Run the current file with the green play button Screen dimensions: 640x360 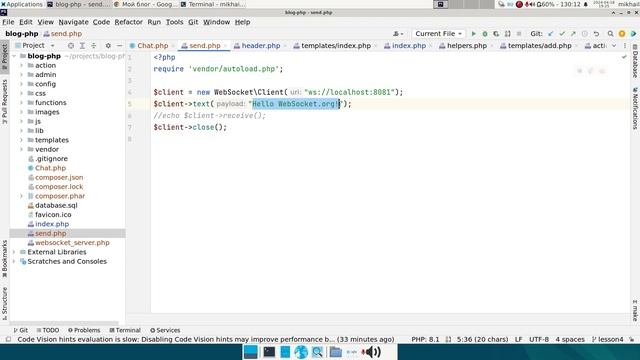473,34
